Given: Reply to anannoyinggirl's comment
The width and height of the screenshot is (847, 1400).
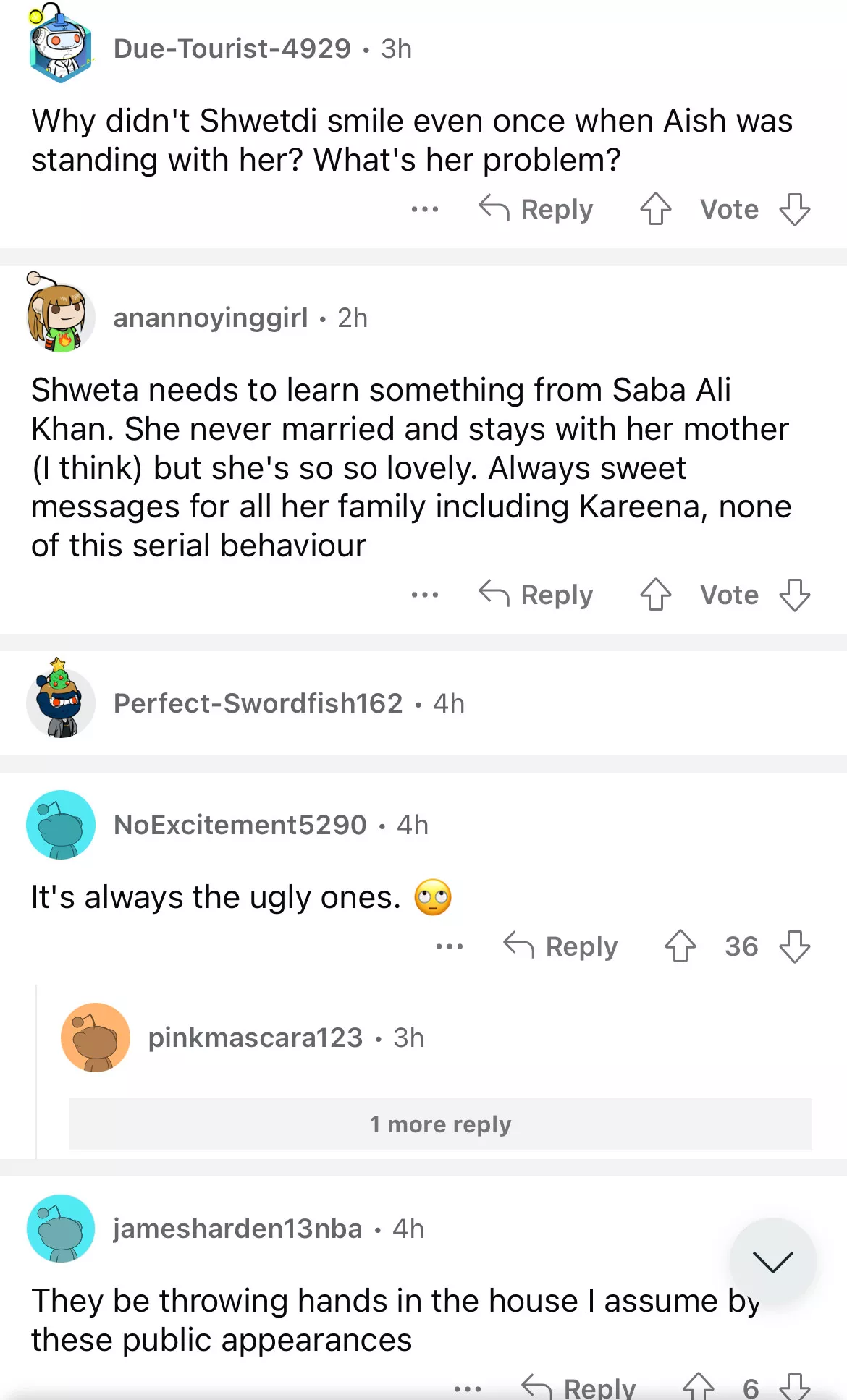Looking at the screenshot, I should 536,595.
